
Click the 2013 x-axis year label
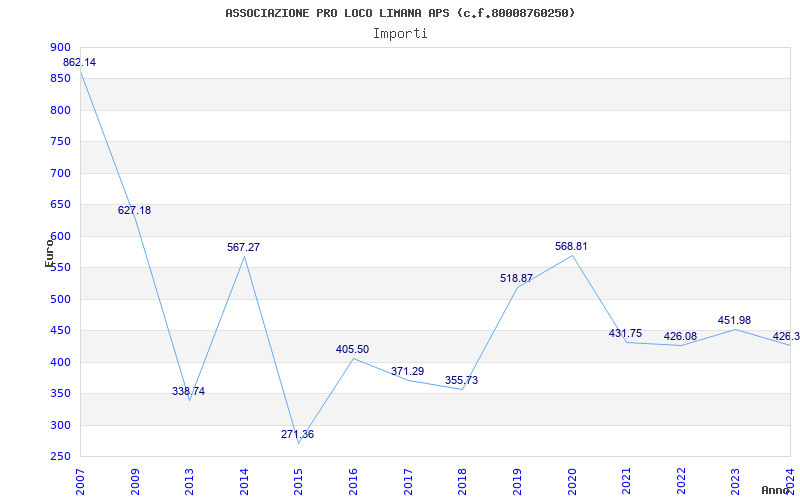click(189, 482)
